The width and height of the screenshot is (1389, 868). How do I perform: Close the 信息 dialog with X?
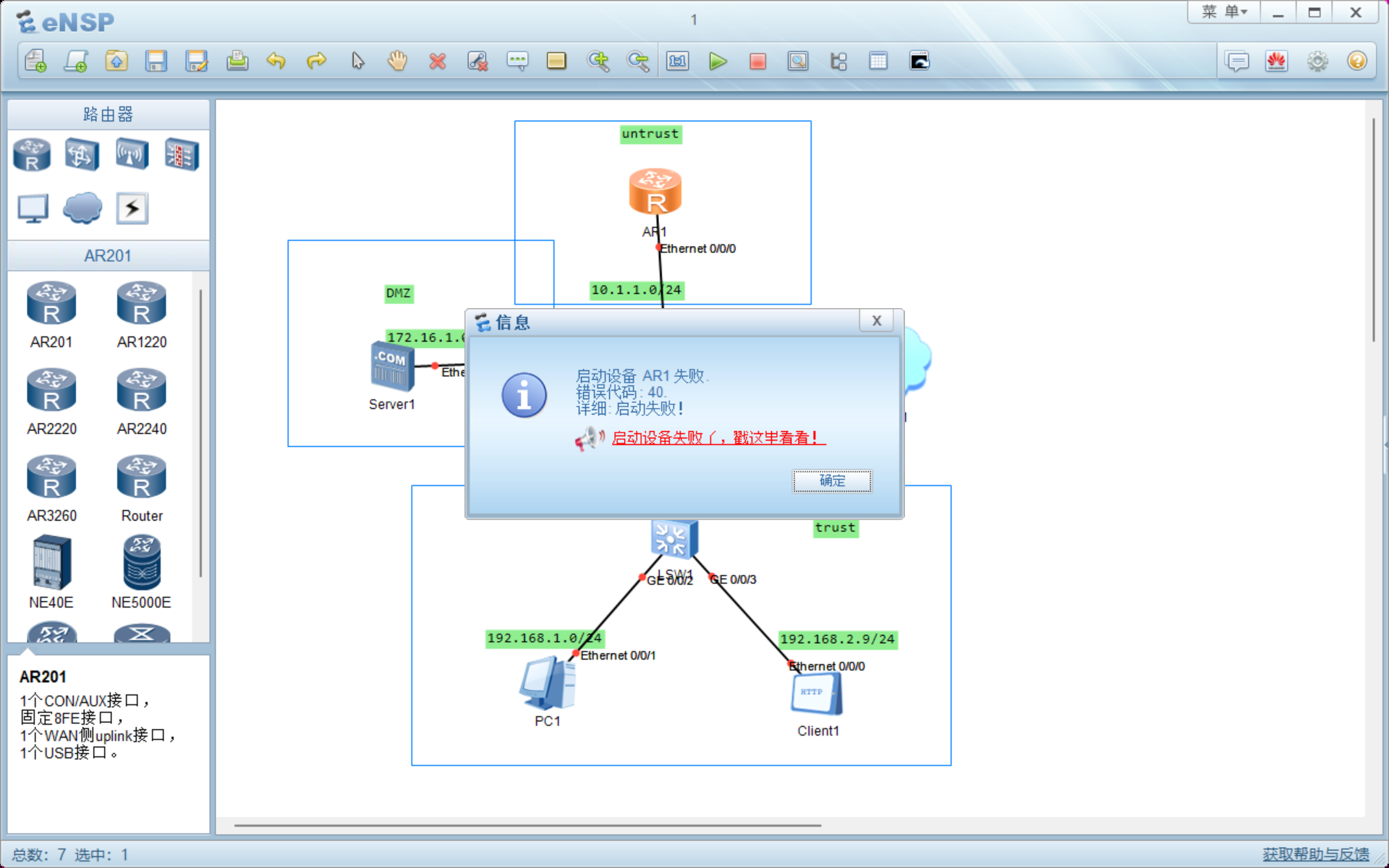click(876, 320)
